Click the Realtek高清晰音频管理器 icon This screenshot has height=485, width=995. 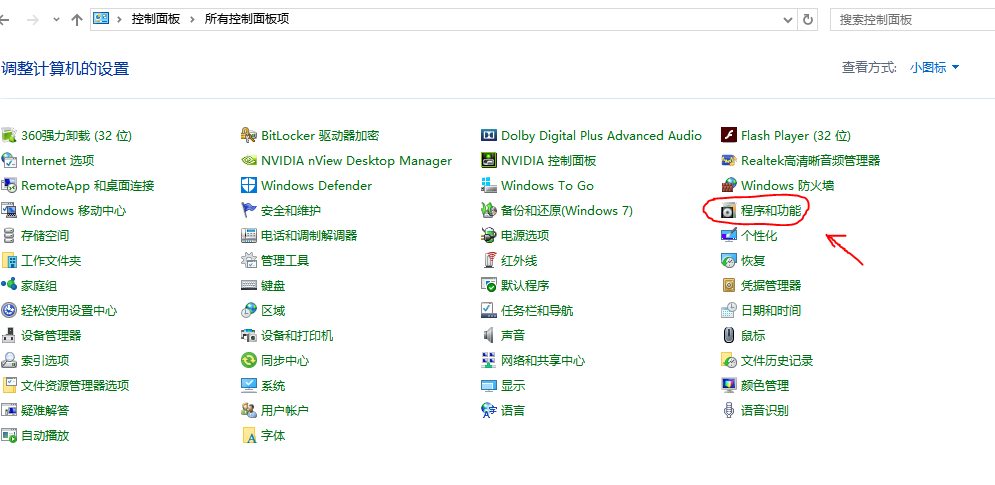coord(728,161)
